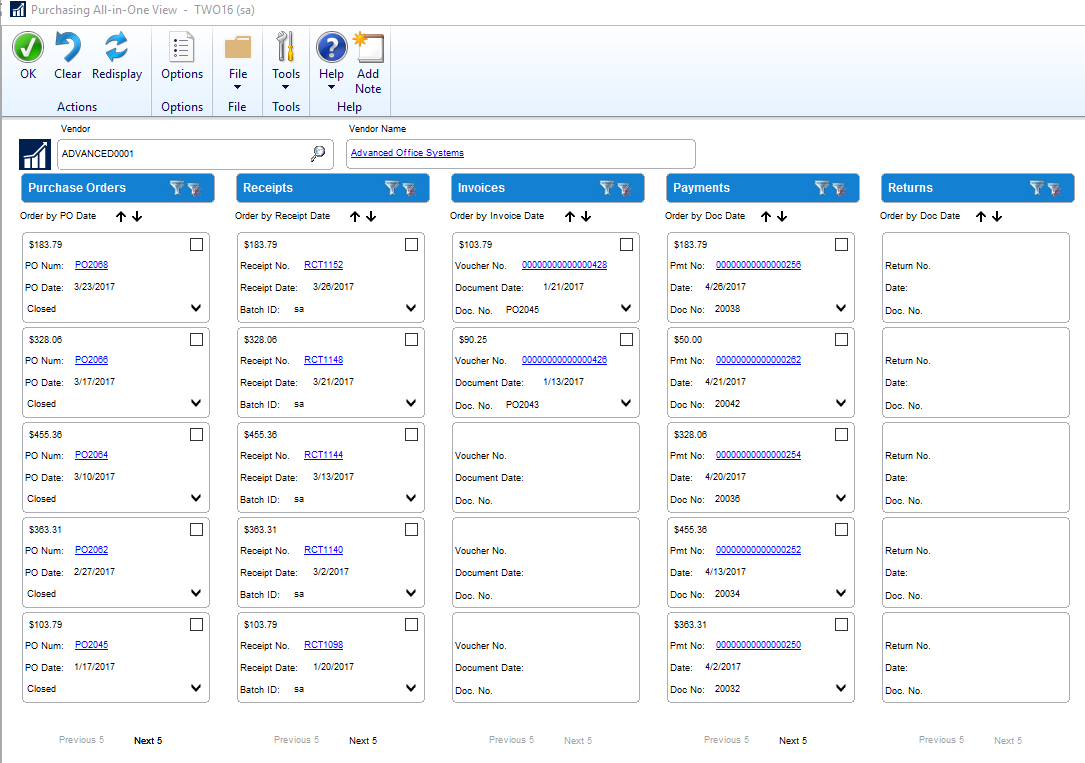Open the Advanced Office Systems vendor link
Viewport: 1085px width, 763px height.
pyautogui.click(x=407, y=153)
